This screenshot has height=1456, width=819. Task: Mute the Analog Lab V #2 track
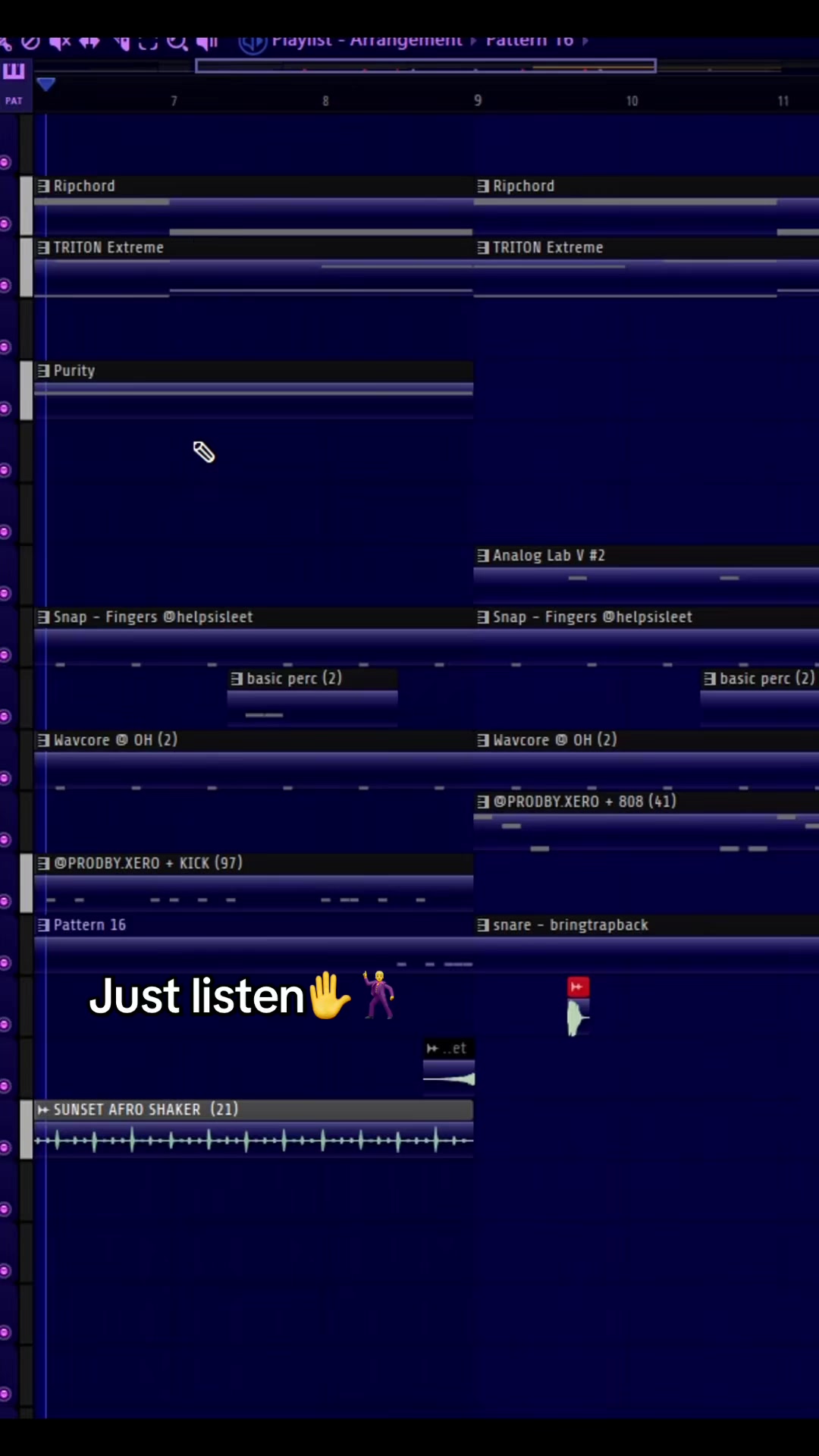(x=5, y=593)
